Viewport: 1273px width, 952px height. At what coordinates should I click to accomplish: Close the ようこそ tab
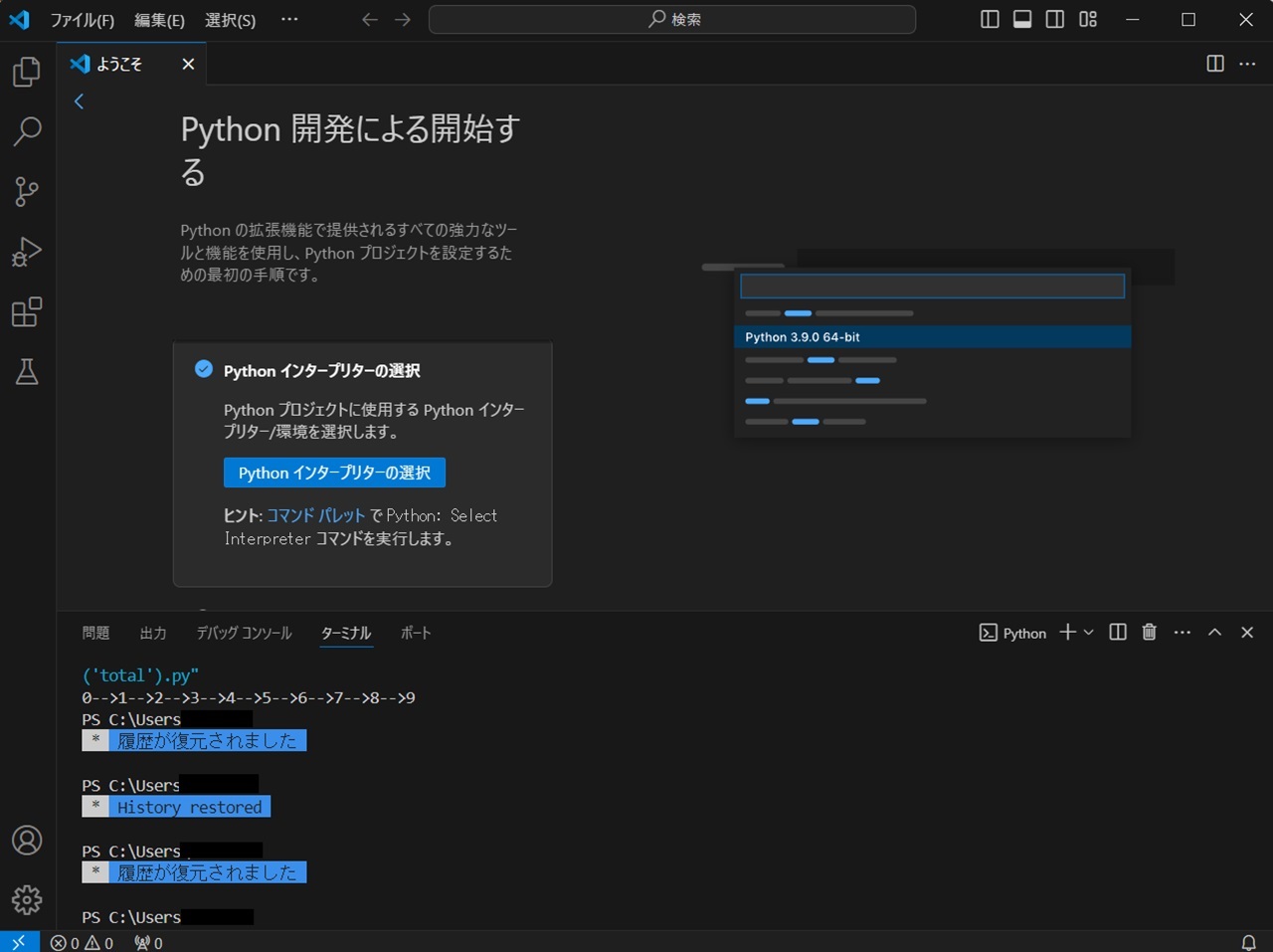(x=188, y=64)
